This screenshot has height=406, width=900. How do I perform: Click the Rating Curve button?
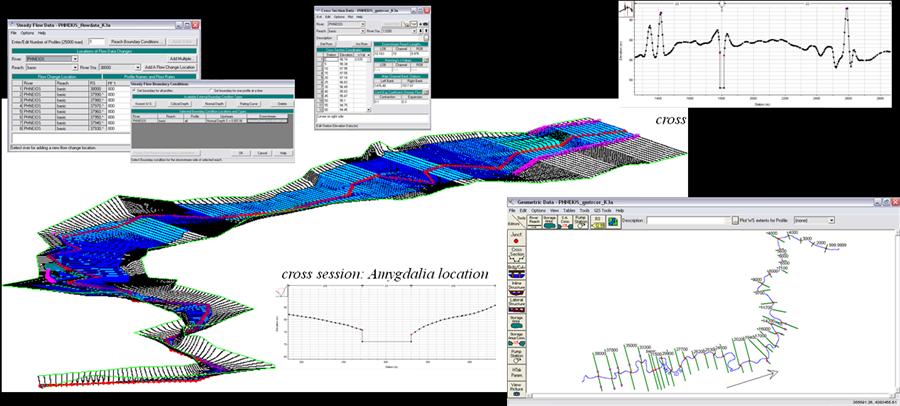[x=248, y=103]
